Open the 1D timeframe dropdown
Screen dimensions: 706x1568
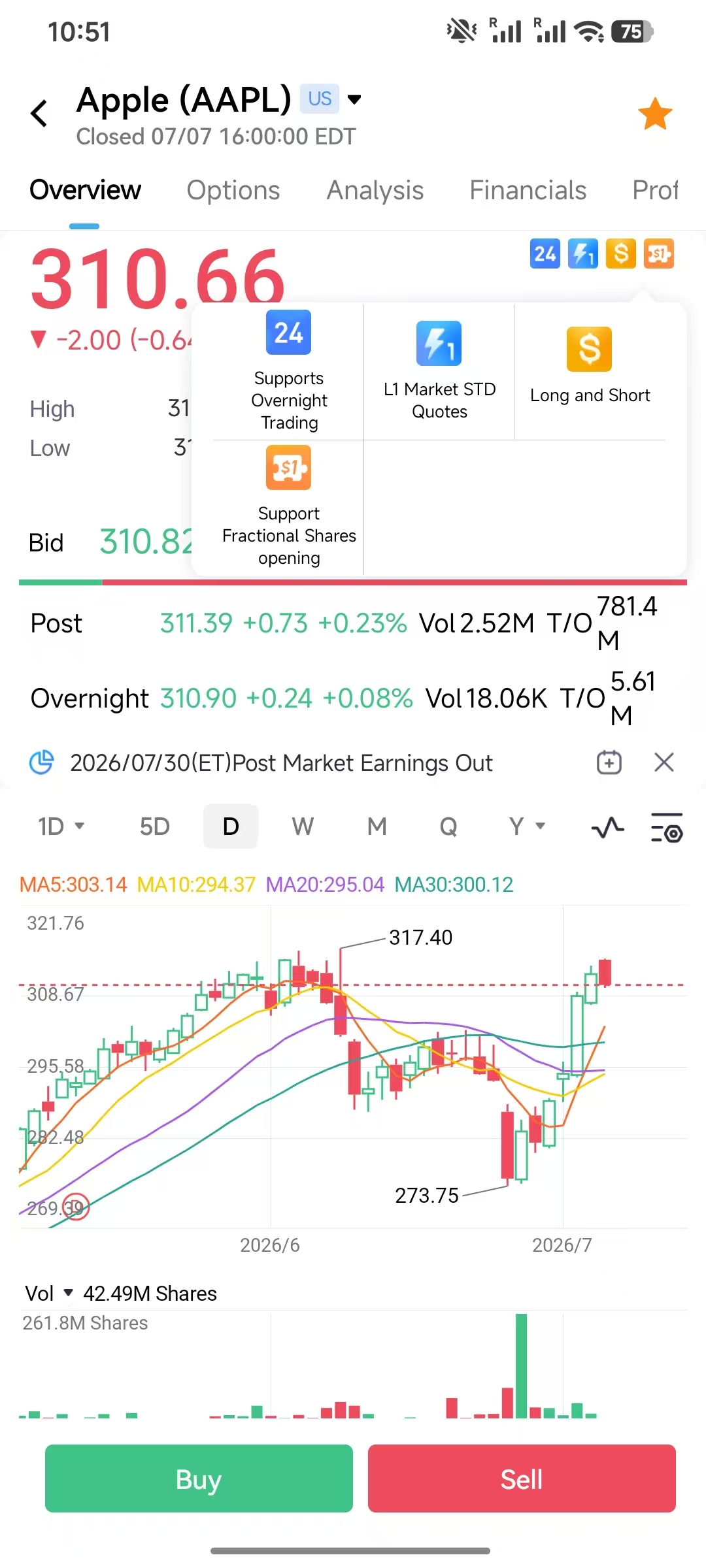61,826
